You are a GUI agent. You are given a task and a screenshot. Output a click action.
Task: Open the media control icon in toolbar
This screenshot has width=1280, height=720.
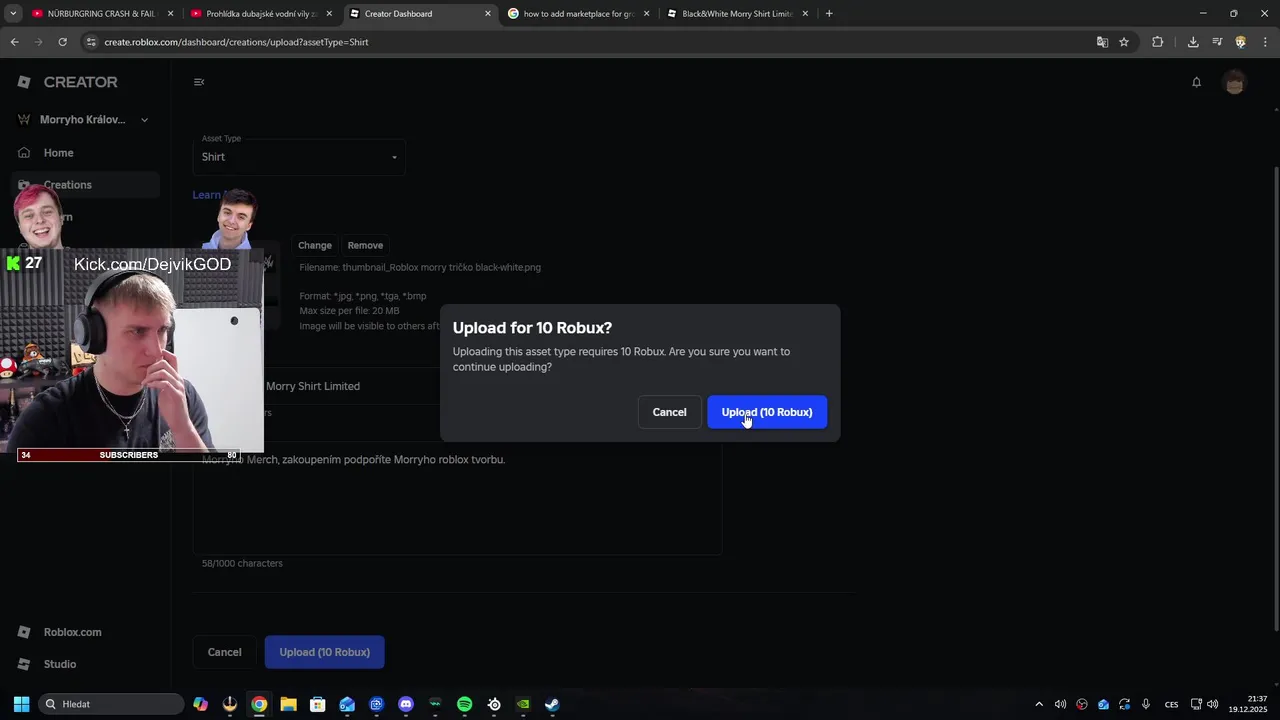click(1217, 42)
